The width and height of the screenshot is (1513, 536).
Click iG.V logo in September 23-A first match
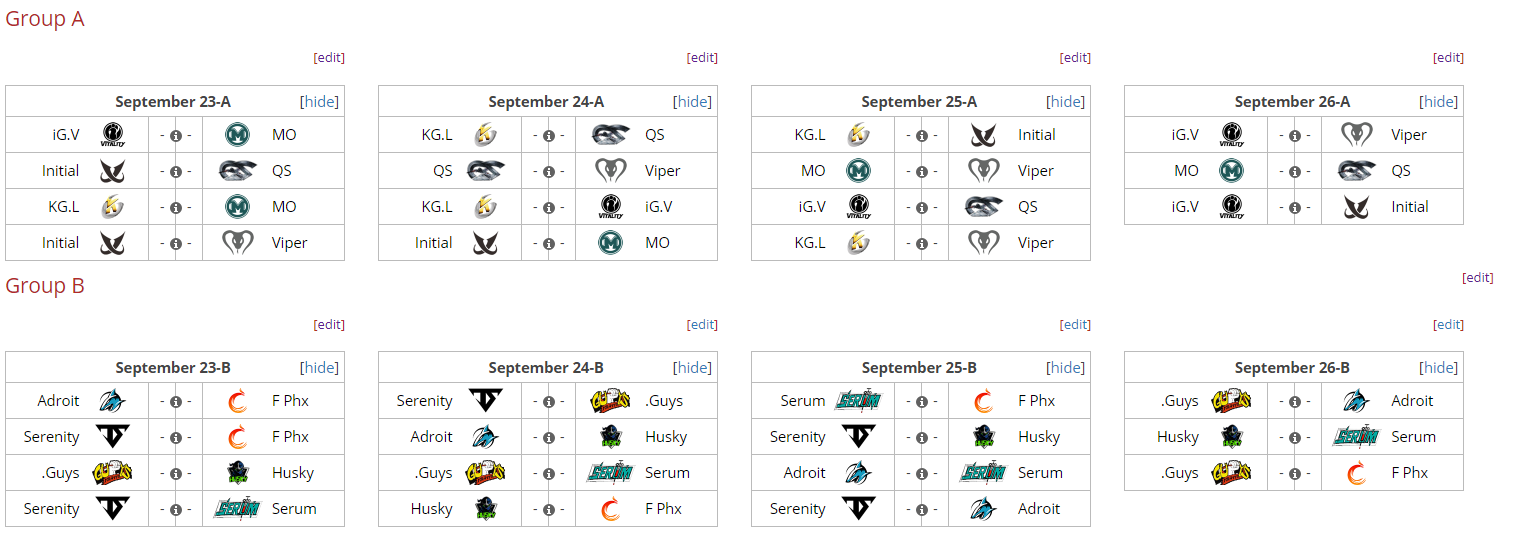coord(113,135)
